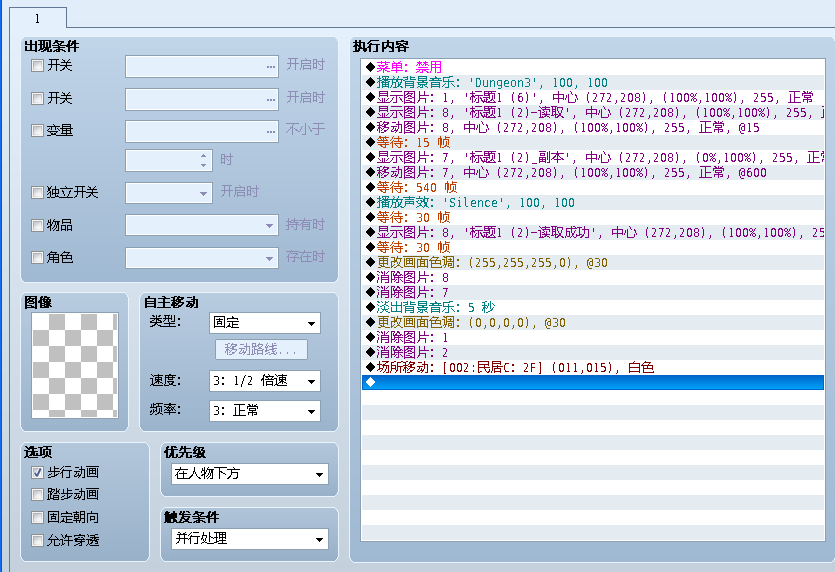Select the 消除图片: 2 command
This screenshot has height=572, width=835.
click(593, 352)
